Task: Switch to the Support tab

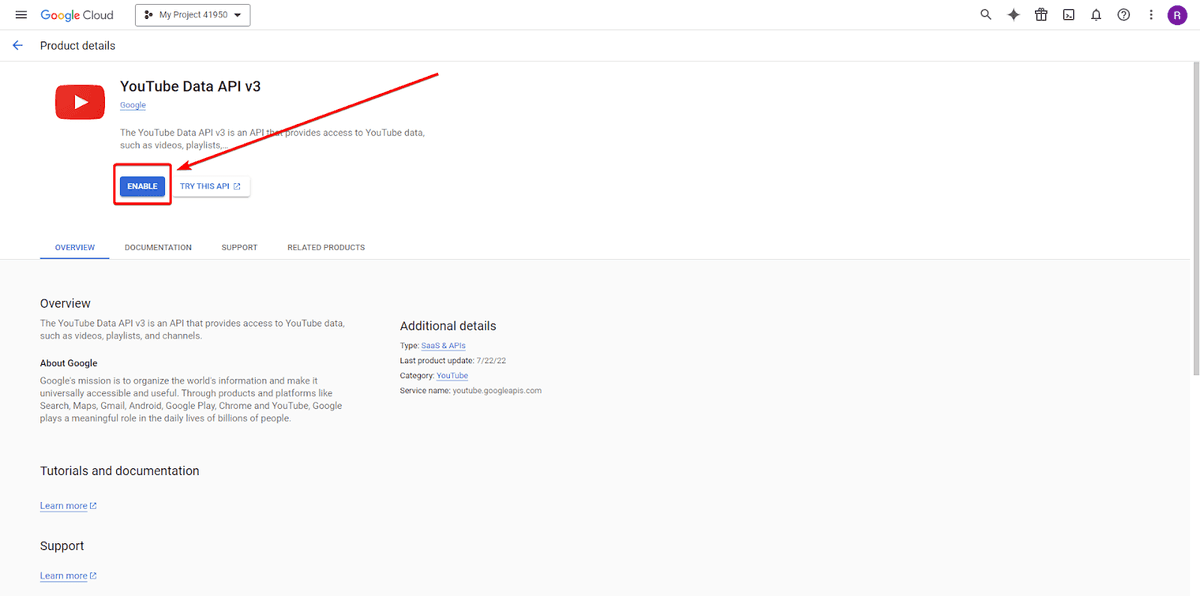Action: pyautogui.click(x=239, y=247)
